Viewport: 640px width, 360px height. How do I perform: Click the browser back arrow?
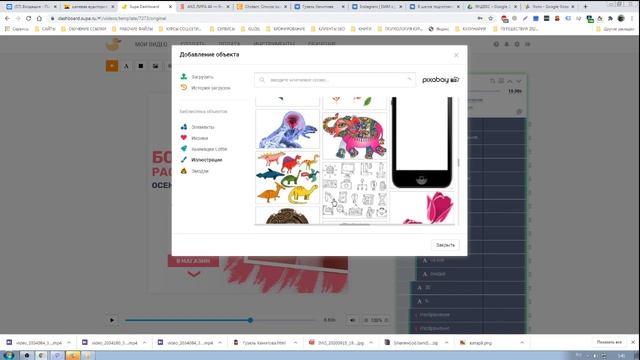click(x=7, y=18)
